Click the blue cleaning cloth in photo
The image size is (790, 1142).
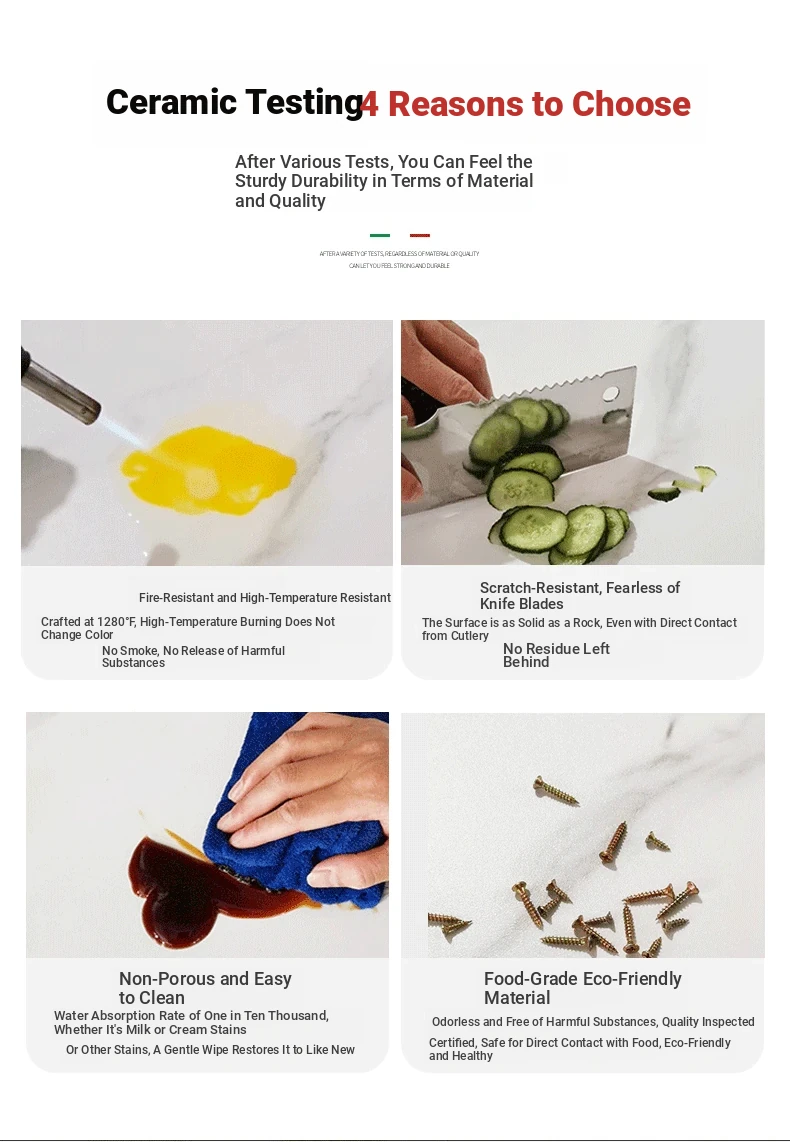point(299,812)
